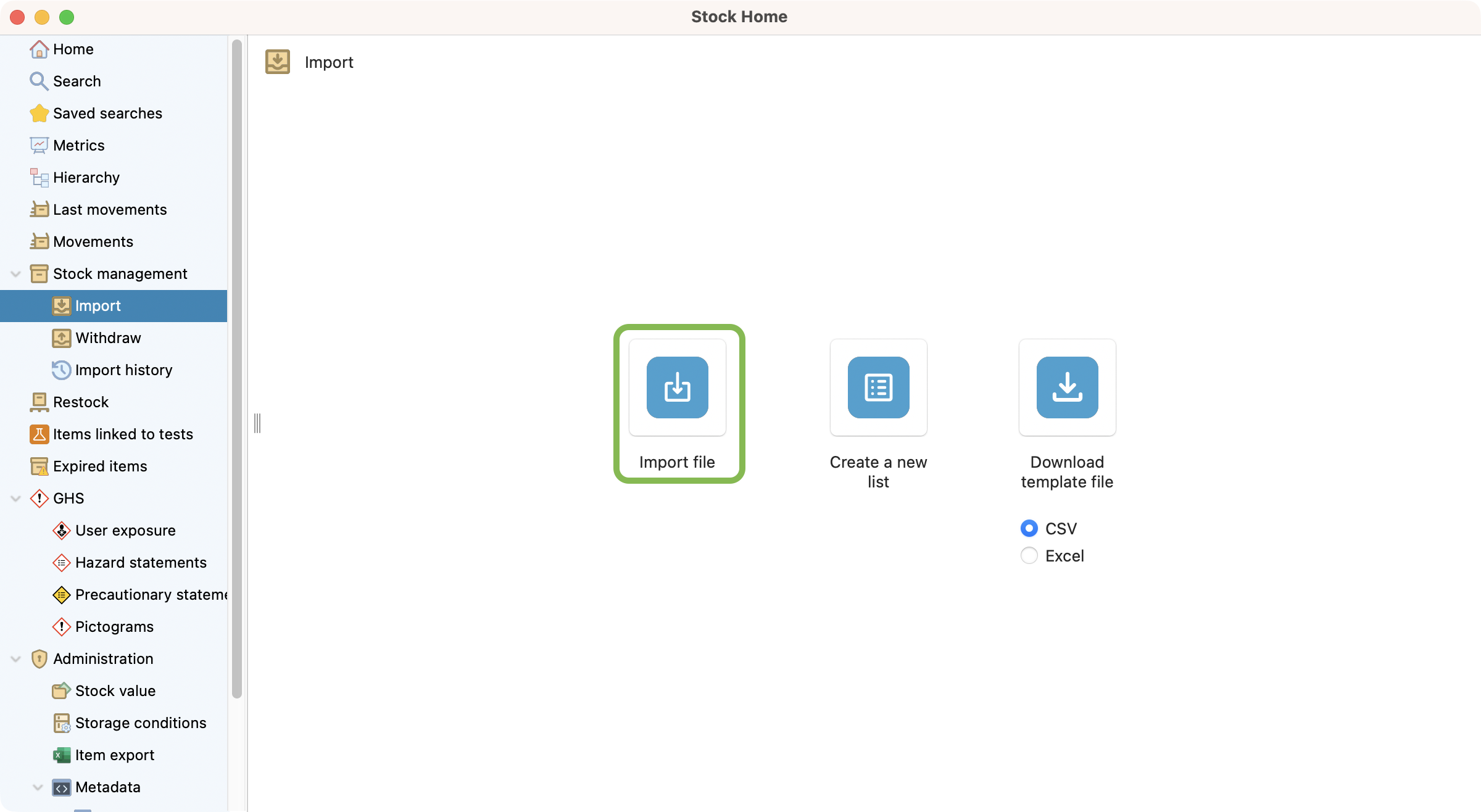Open the Hazard statements entry
1481x812 pixels.
tap(141, 563)
